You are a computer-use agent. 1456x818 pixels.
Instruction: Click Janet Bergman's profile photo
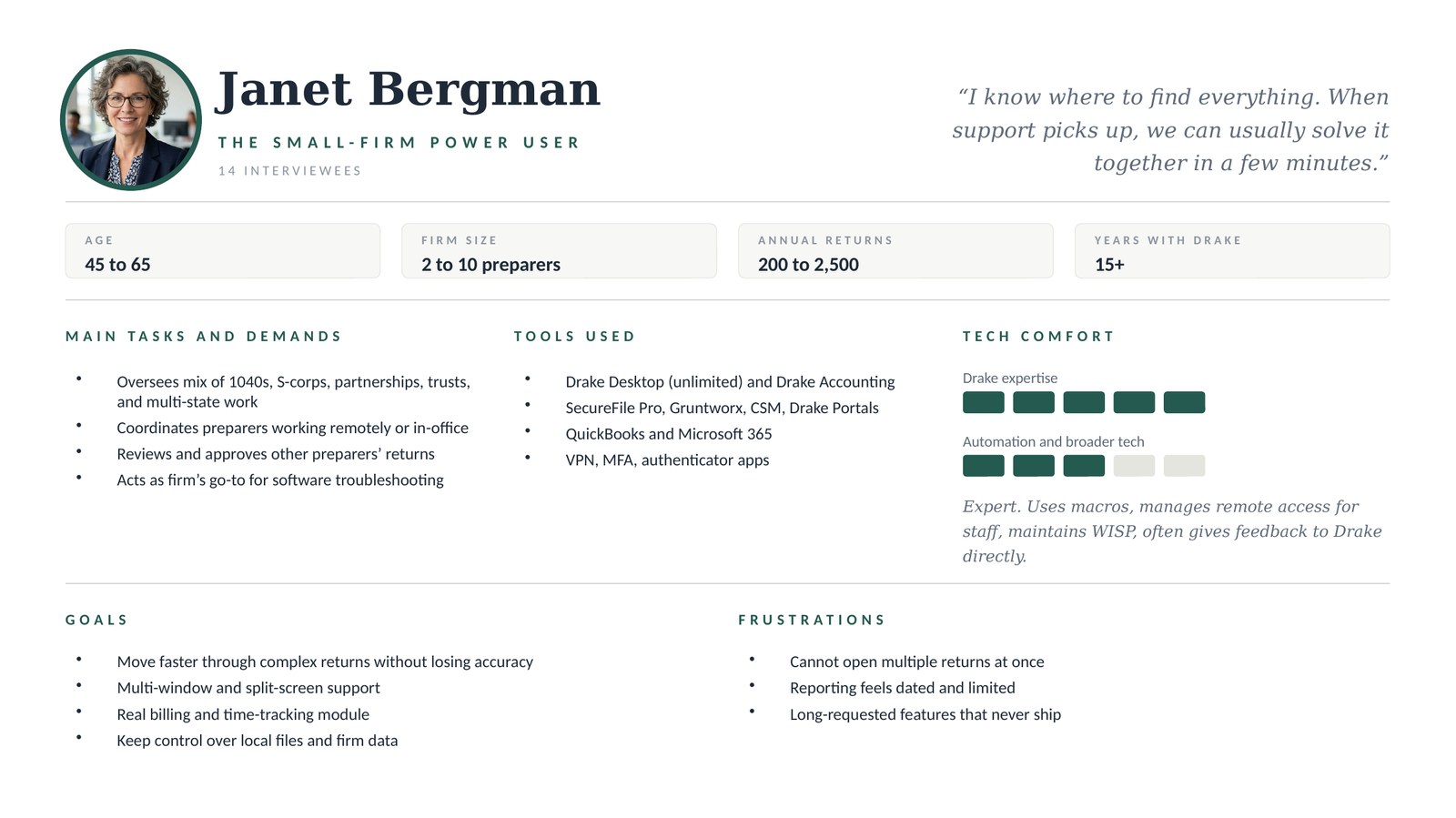[x=131, y=120]
